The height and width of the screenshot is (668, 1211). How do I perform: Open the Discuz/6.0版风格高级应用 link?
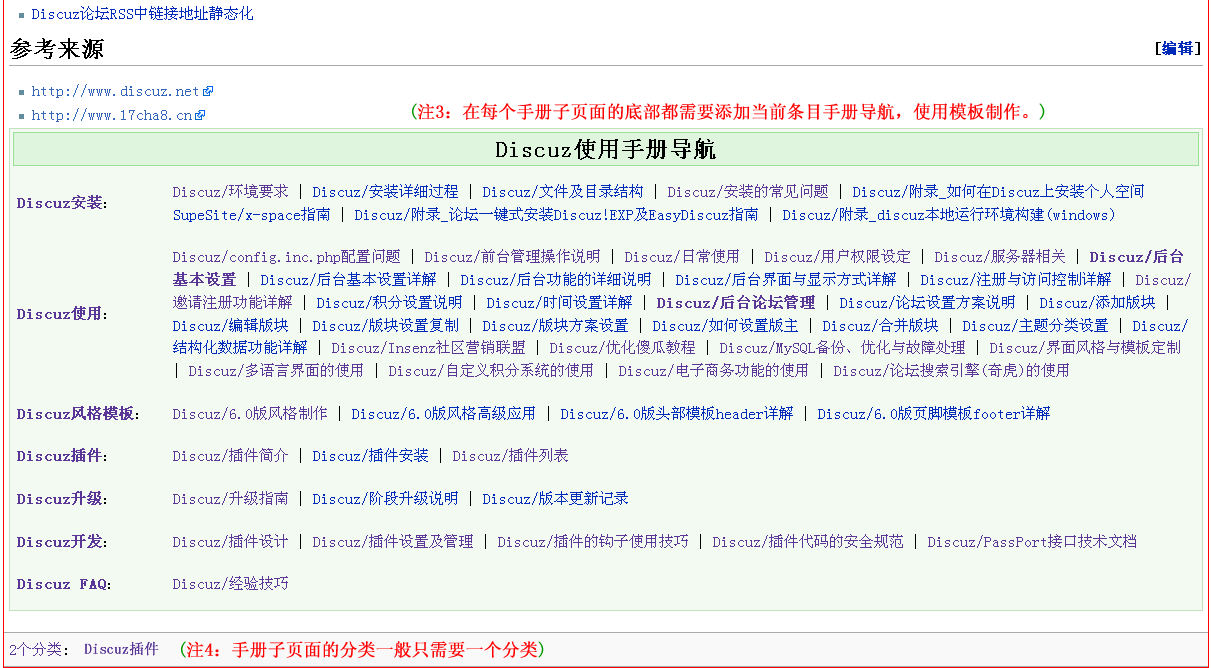point(443,413)
